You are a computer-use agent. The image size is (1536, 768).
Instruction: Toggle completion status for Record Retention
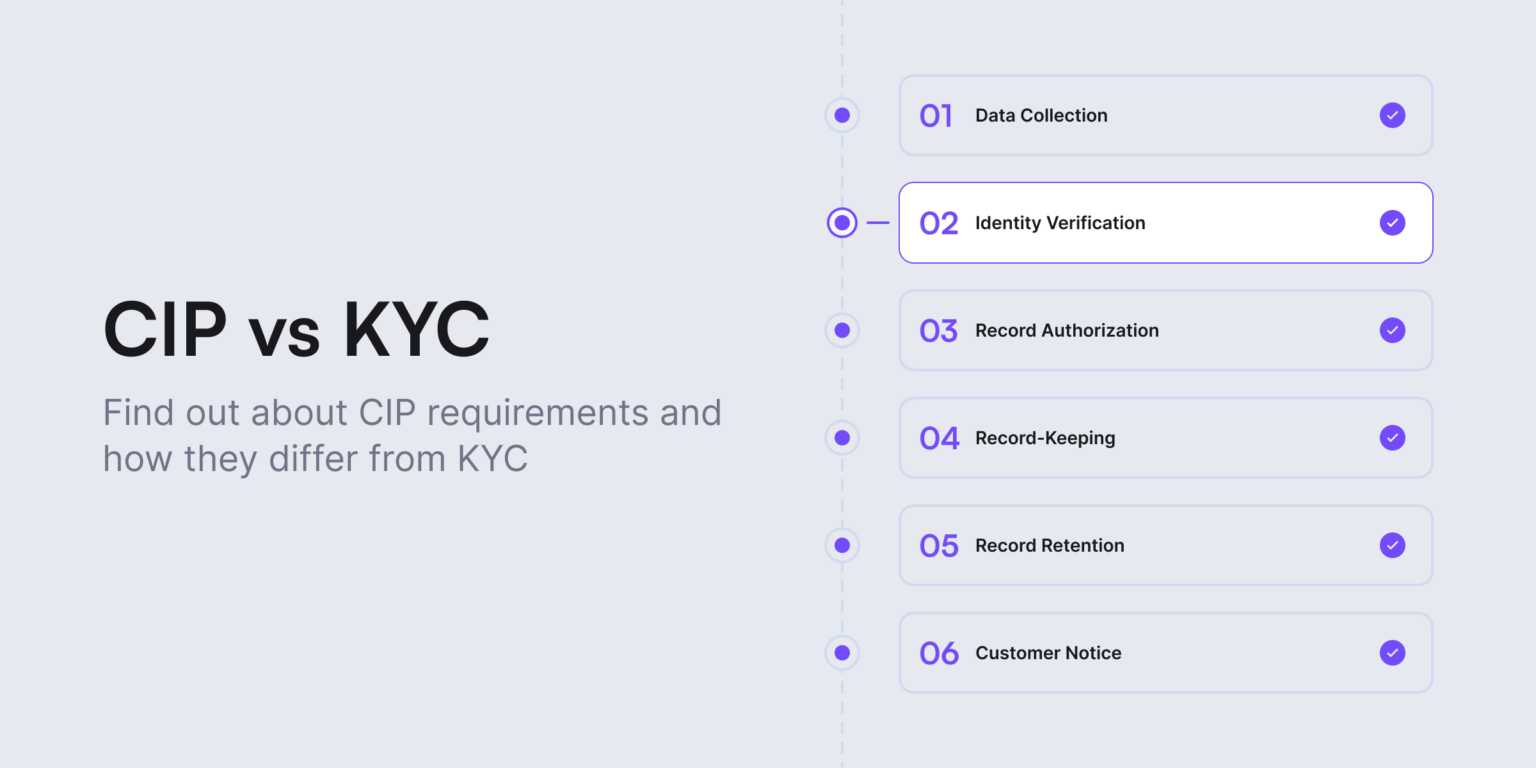pos(1392,545)
